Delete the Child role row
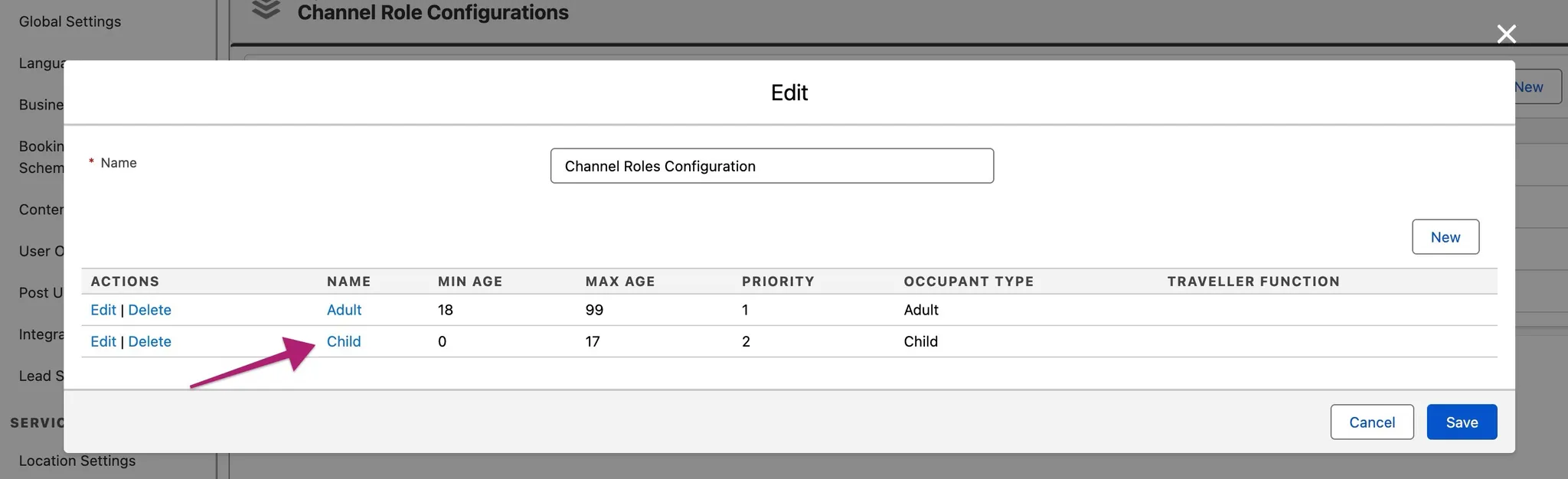The height and width of the screenshot is (479, 1568). point(149,341)
